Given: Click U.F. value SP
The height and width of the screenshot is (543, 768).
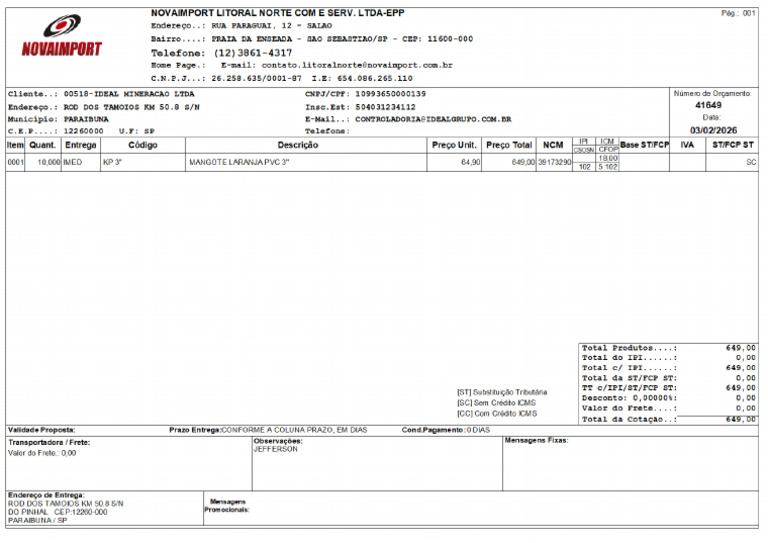Looking at the screenshot, I should (x=149, y=131).
